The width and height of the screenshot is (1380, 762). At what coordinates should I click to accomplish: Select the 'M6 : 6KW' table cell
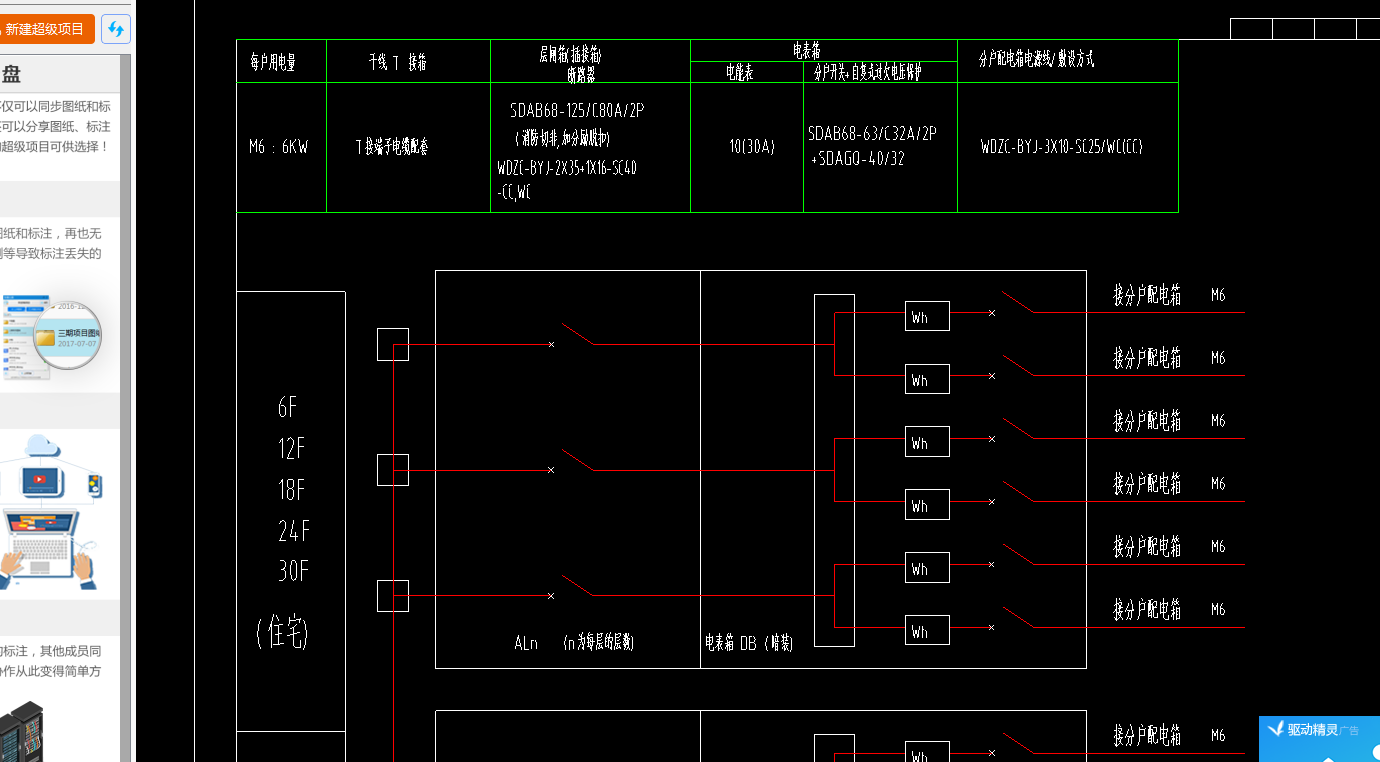tap(279, 147)
